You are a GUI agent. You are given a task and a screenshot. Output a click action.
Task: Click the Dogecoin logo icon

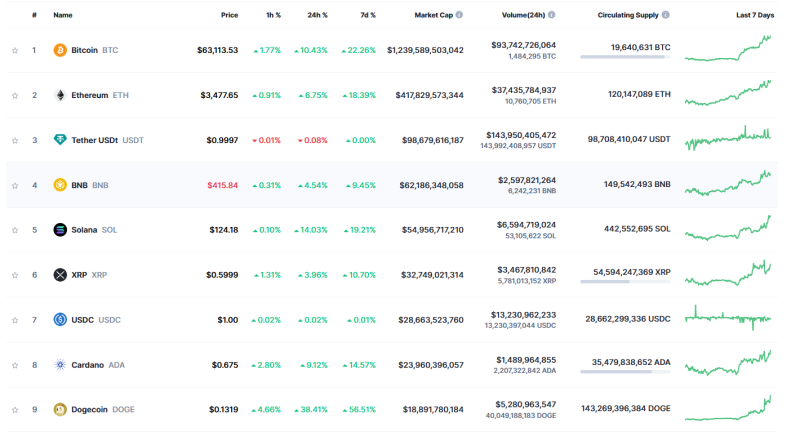pyautogui.click(x=60, y=409)
